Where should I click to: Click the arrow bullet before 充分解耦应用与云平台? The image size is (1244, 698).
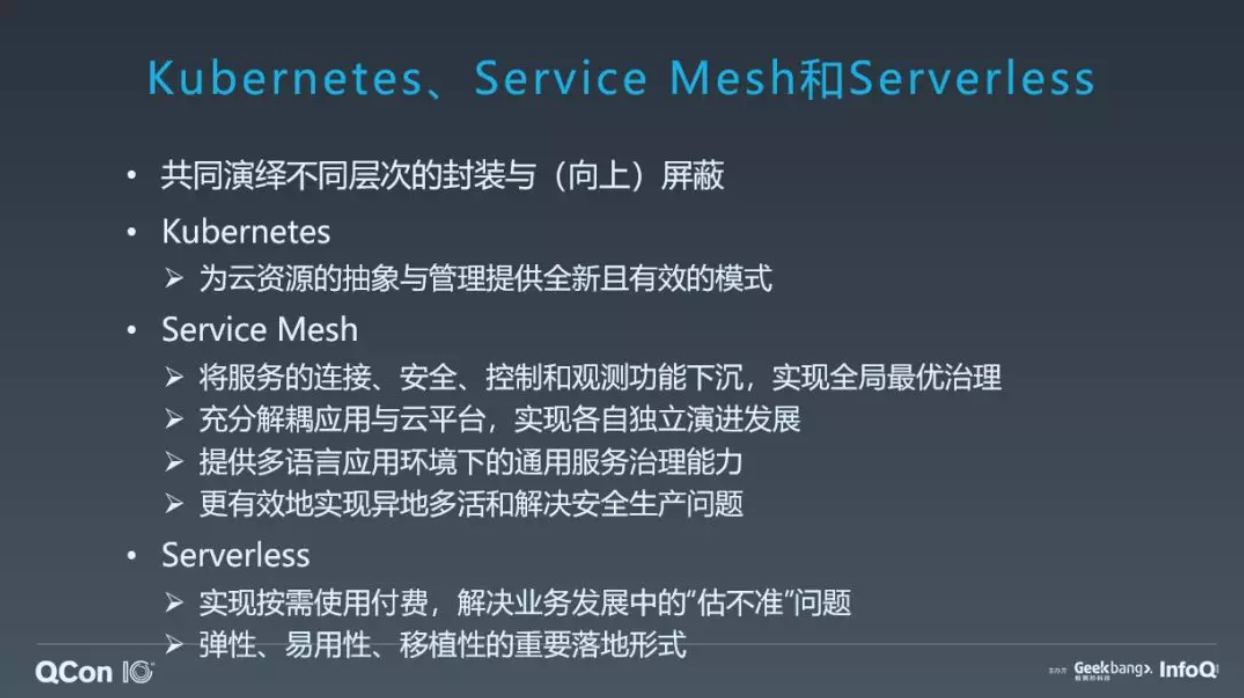175,419
